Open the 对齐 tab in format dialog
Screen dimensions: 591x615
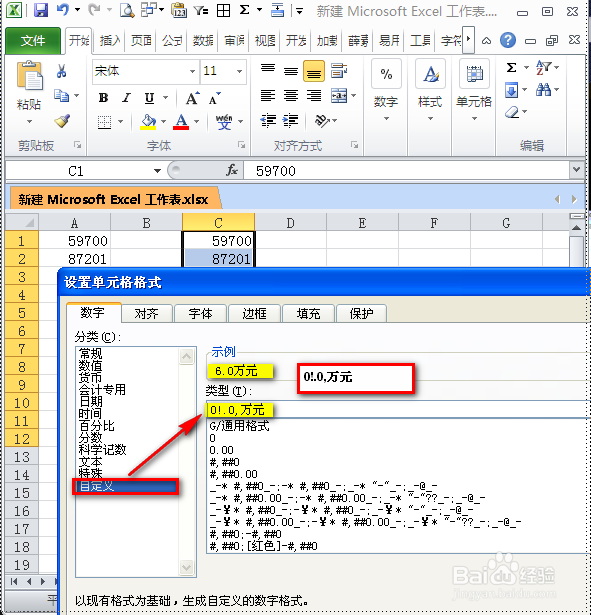[147, 313]
